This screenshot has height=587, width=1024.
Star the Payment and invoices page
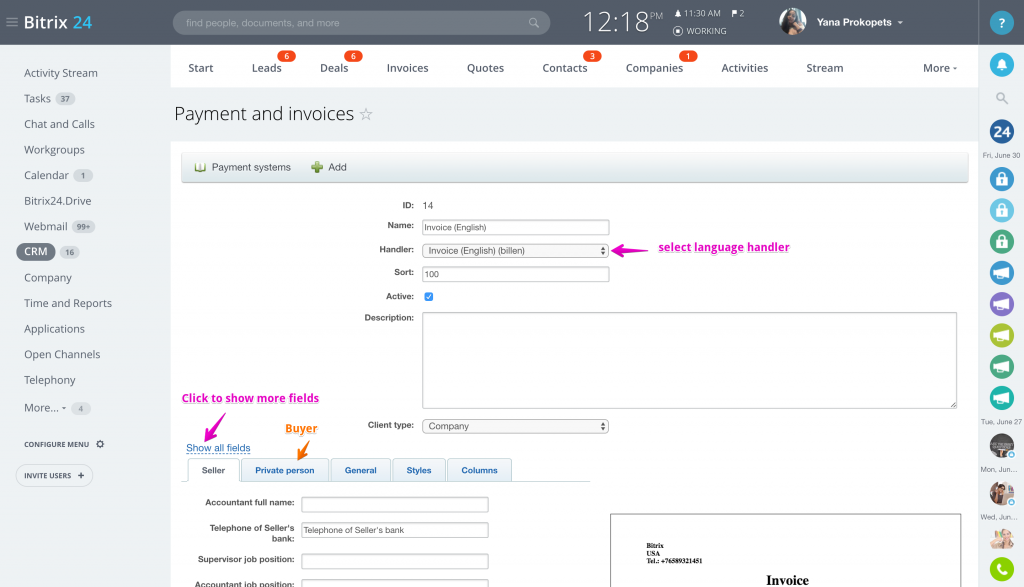tap(366, 114)
